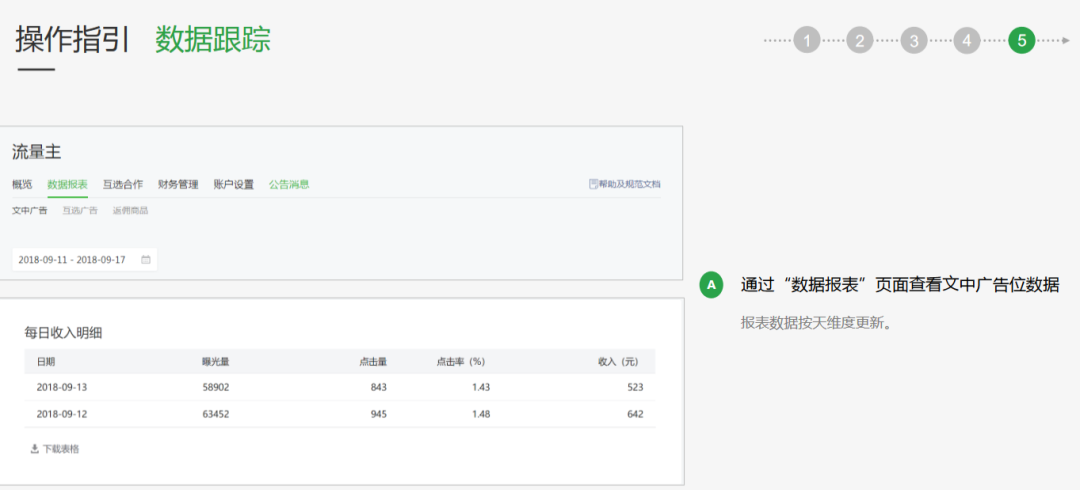Open the 财务管理 tab
This screenshot has width=1080, height=490.
178,184
